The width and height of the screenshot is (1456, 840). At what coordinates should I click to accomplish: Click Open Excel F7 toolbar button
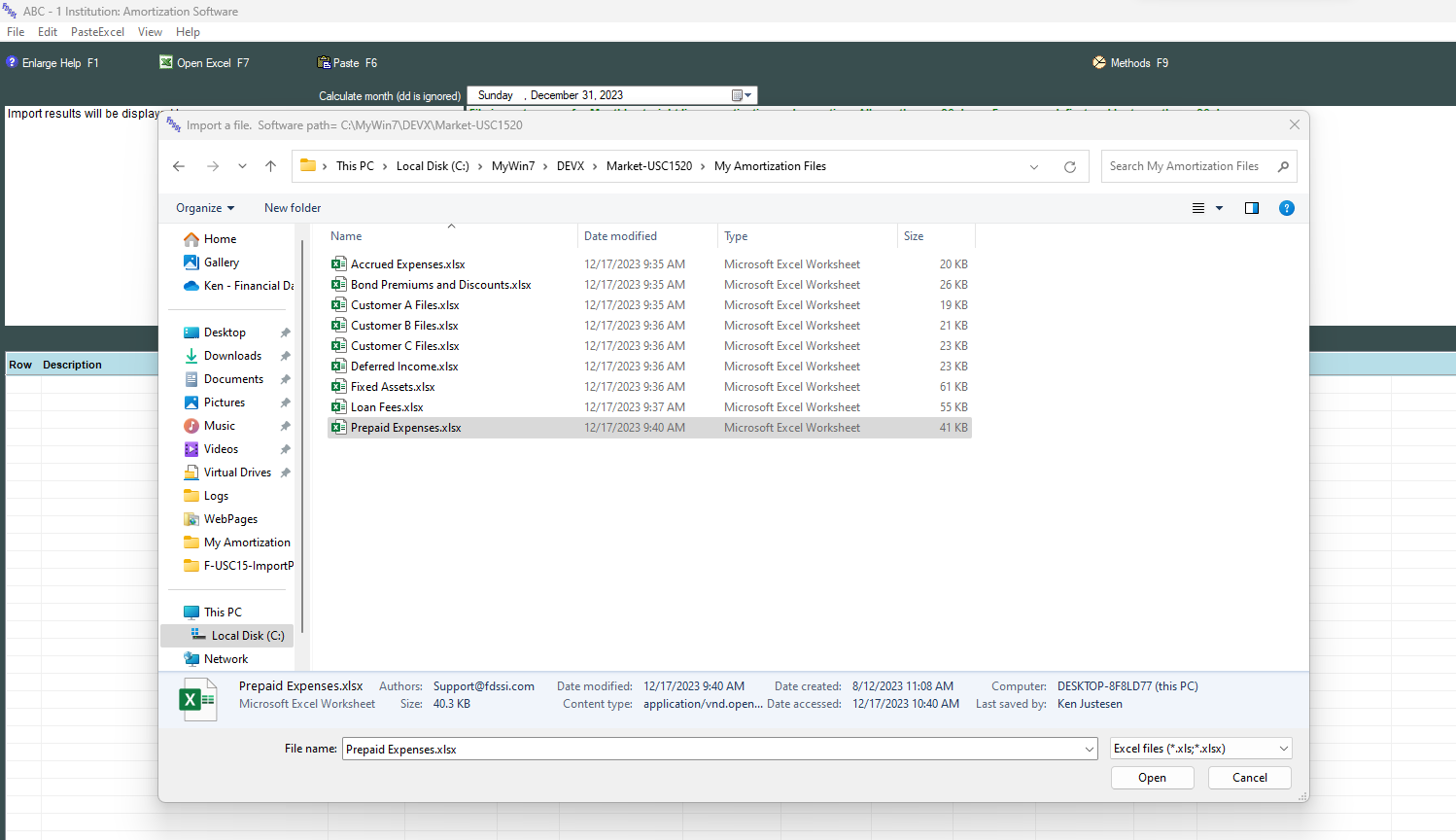(204, 62)
